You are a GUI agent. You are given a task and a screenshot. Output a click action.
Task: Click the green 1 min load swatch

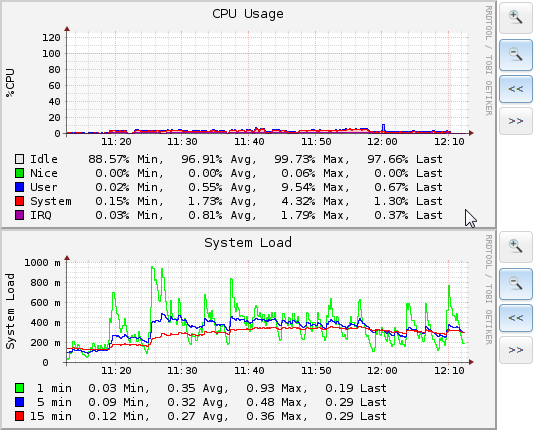click(20, 388)
